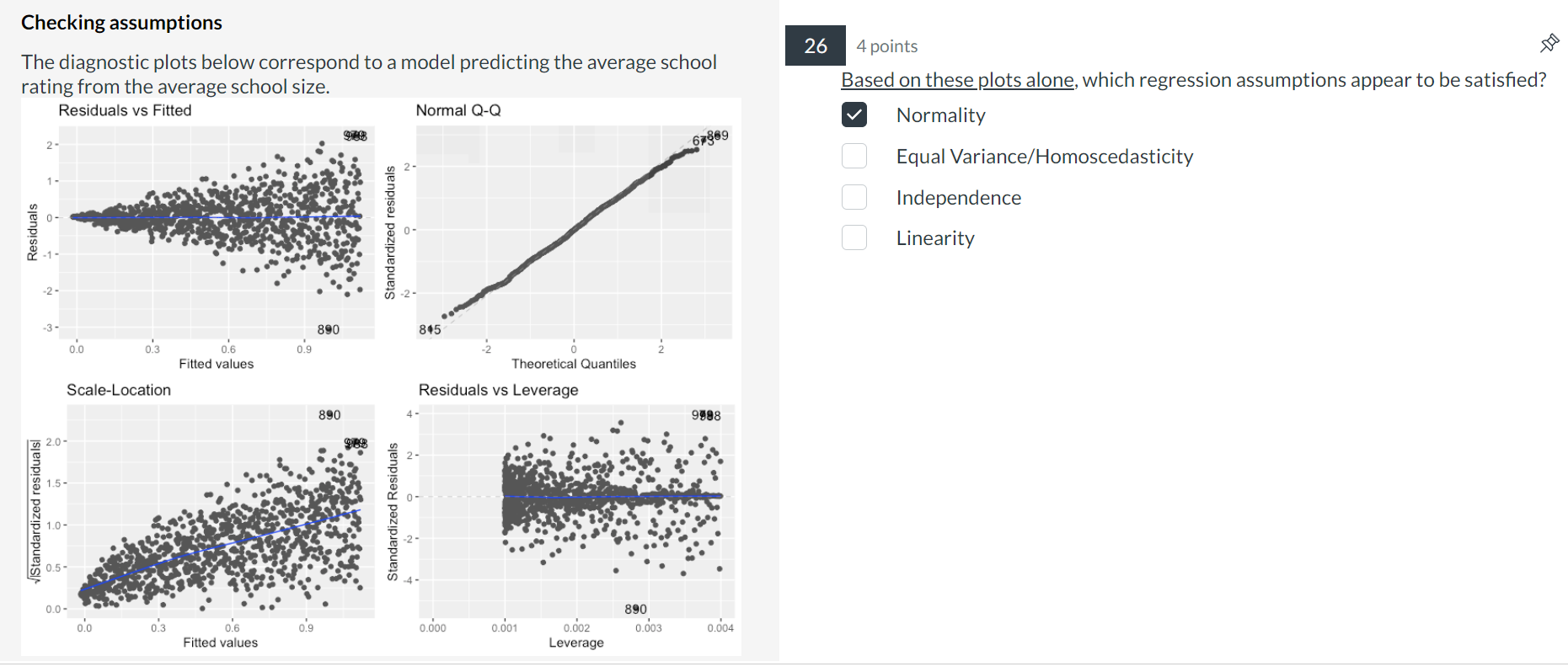Click the "Leverage" axis label

coord(575,643)
